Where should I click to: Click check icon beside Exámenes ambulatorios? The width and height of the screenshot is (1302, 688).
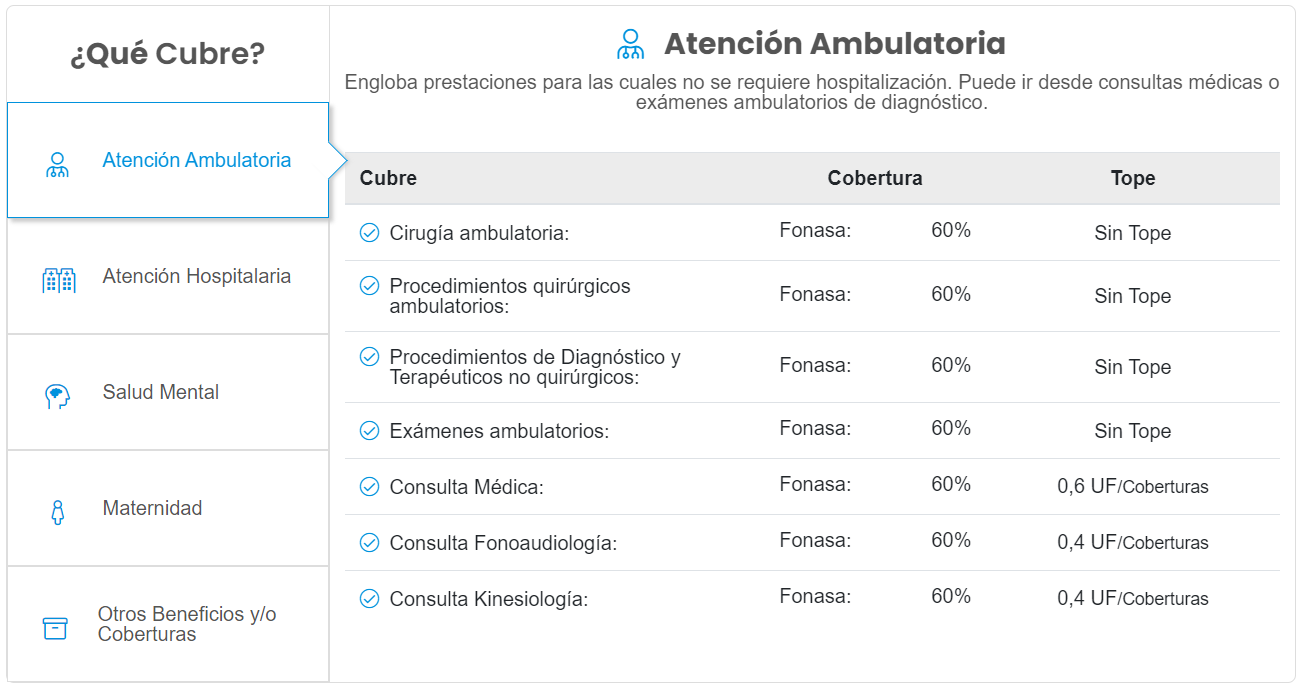point(369,431)
